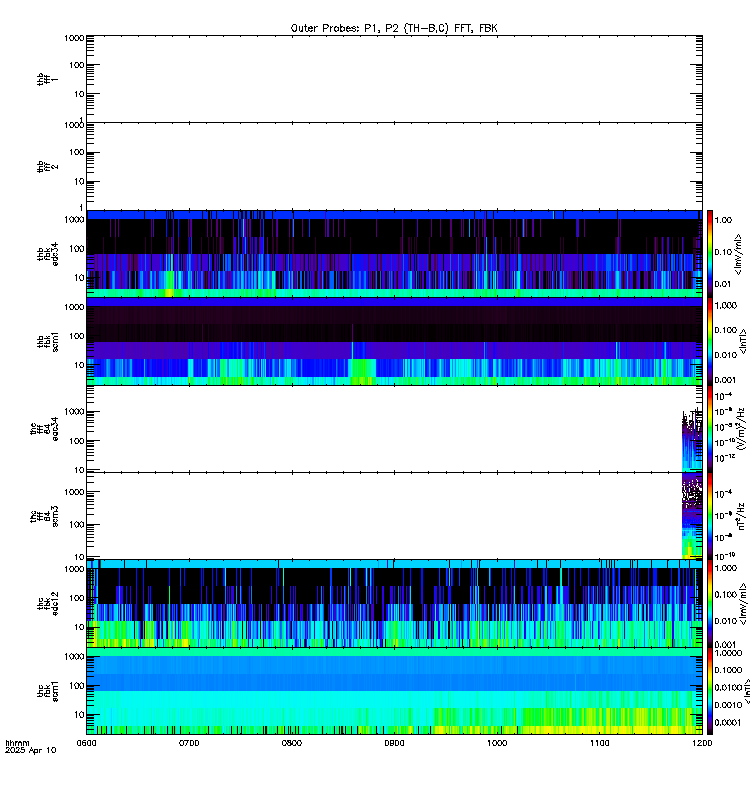Click the thc fff eac34 color bar

[710, 429]
